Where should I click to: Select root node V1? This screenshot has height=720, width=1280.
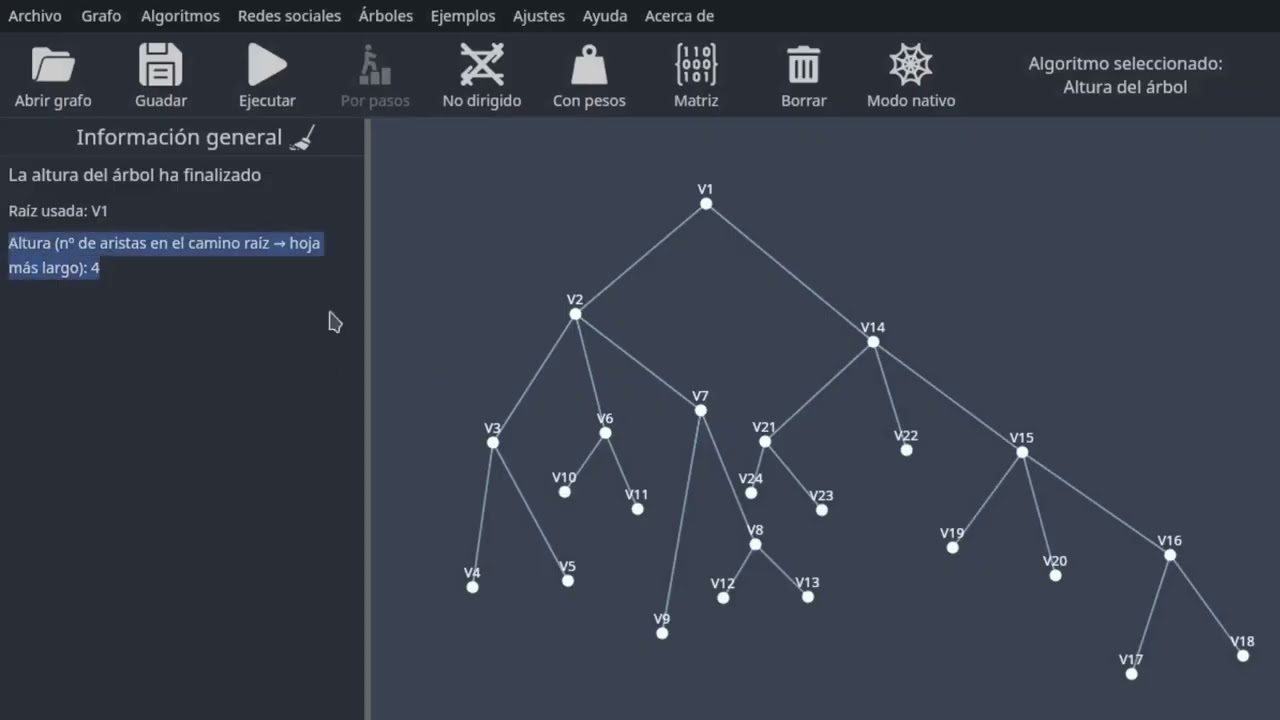coord(706,204)
